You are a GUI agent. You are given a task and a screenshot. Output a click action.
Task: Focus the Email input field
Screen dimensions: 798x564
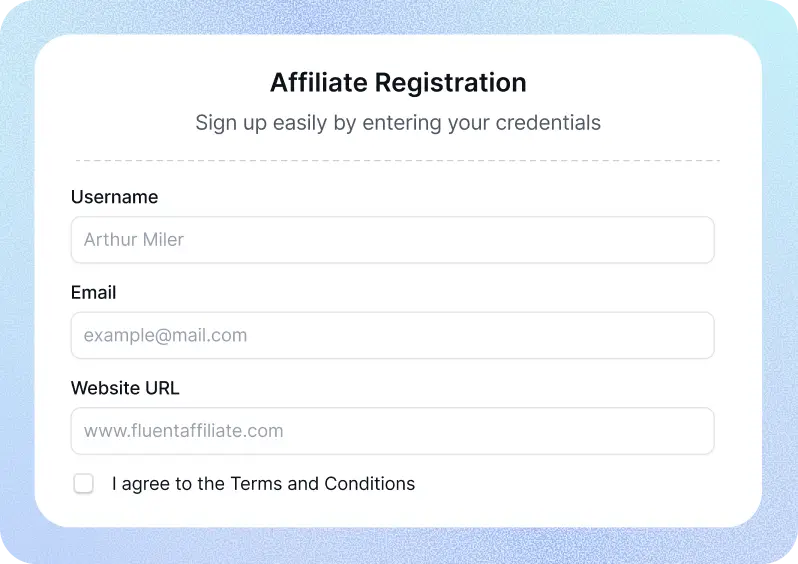click(392, 336)
